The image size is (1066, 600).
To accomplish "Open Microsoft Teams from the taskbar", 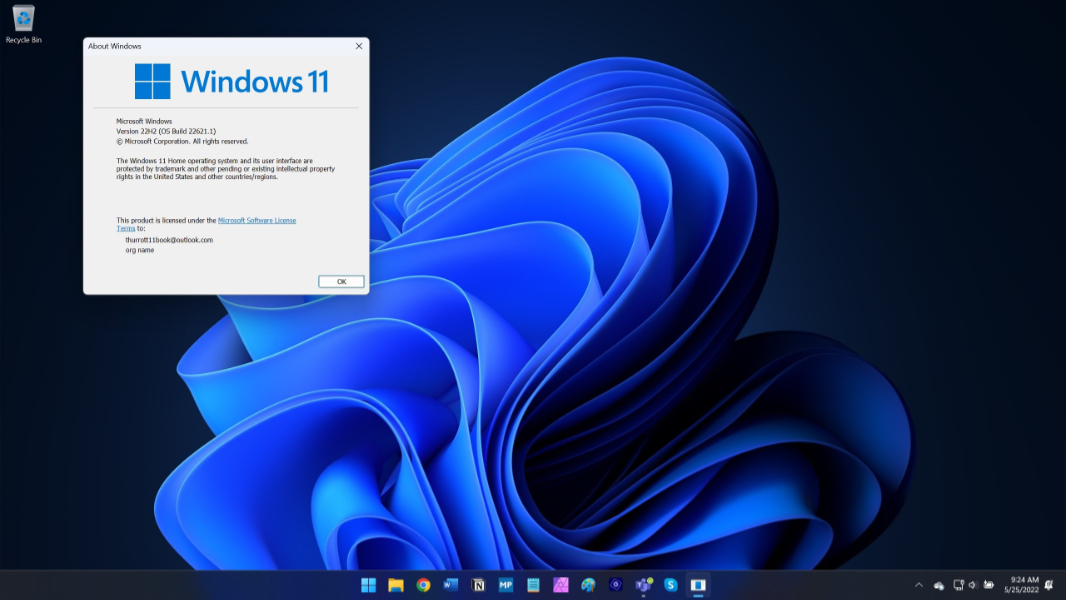I will 643,585.
